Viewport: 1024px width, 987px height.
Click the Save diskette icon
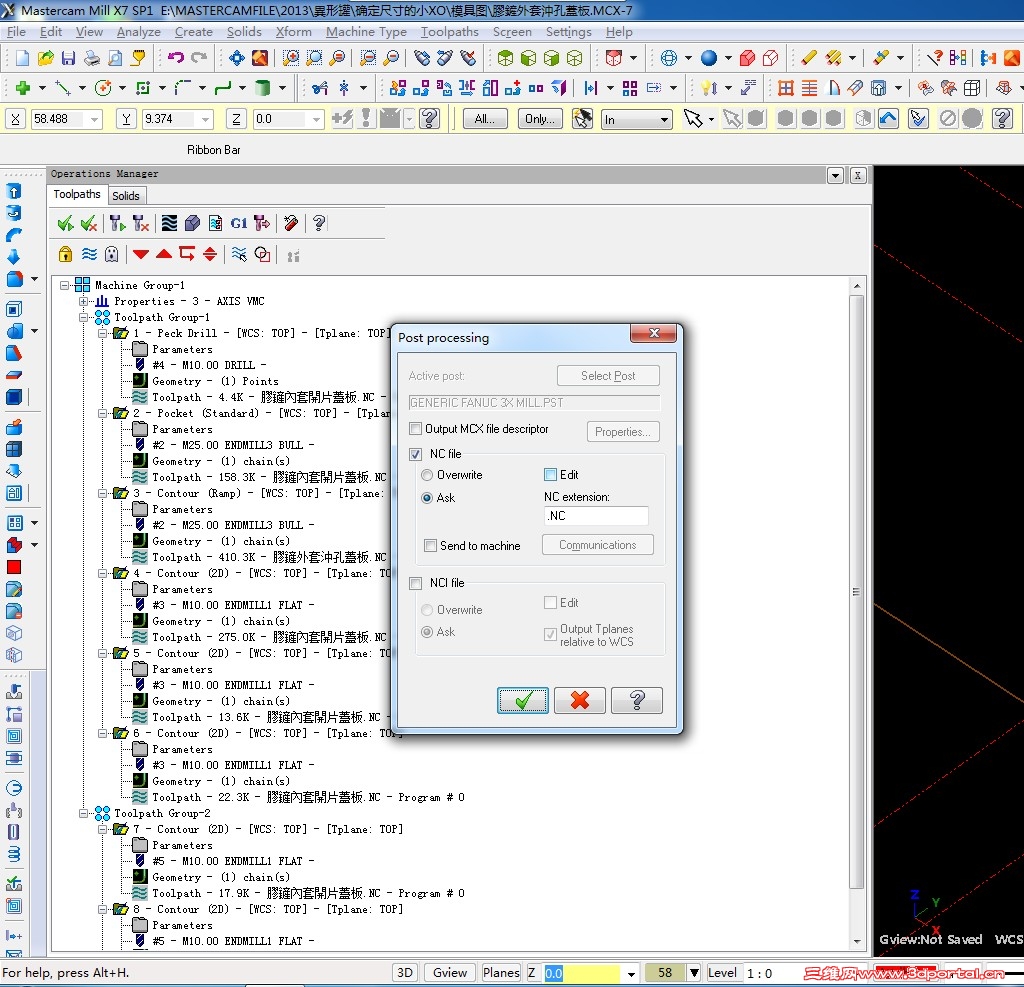68,58
